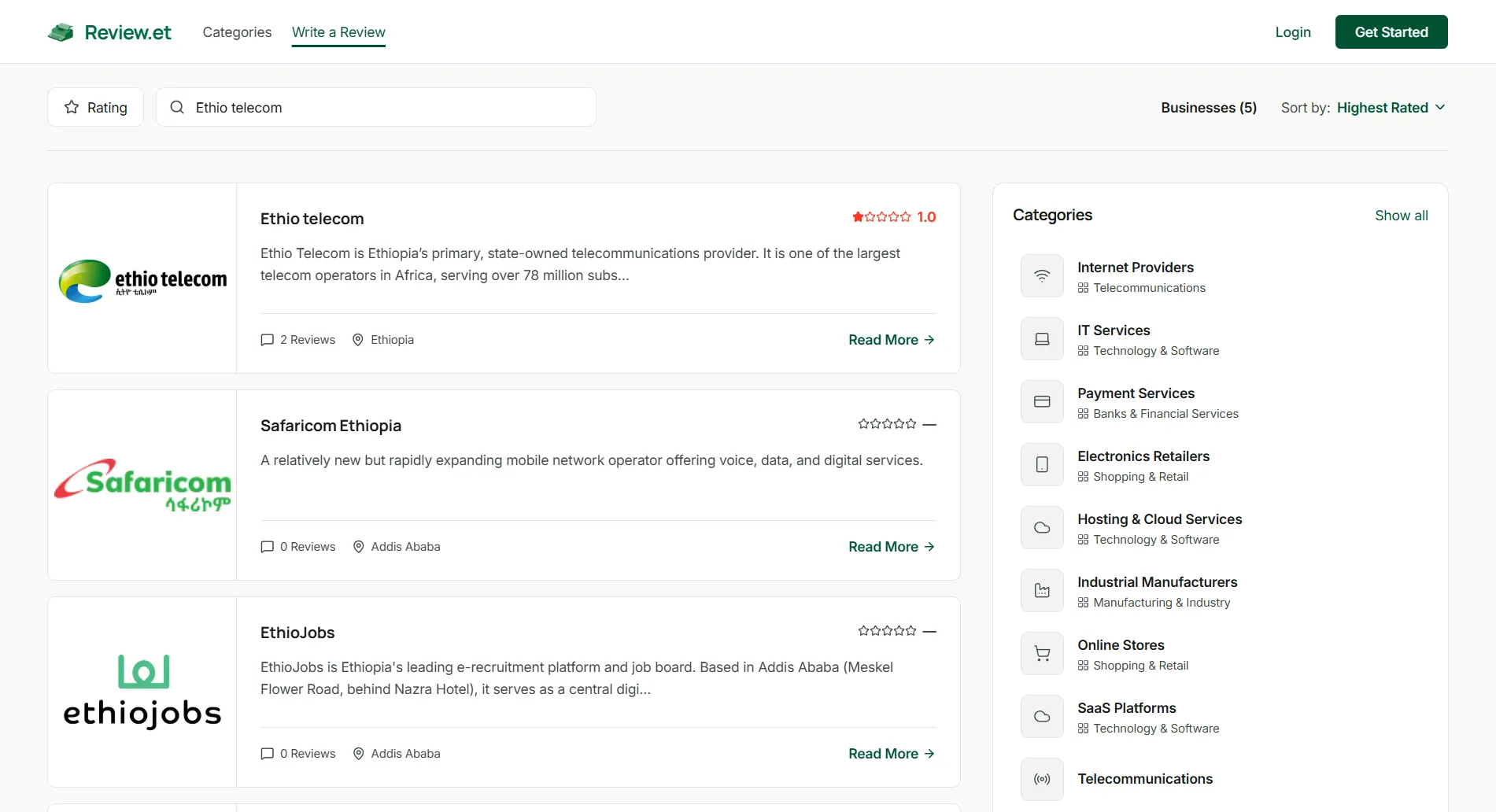Open the Categories menu in navbar
Image resolution: width=1496 pixels, height=812 pixels.
(x=237, y=32)
